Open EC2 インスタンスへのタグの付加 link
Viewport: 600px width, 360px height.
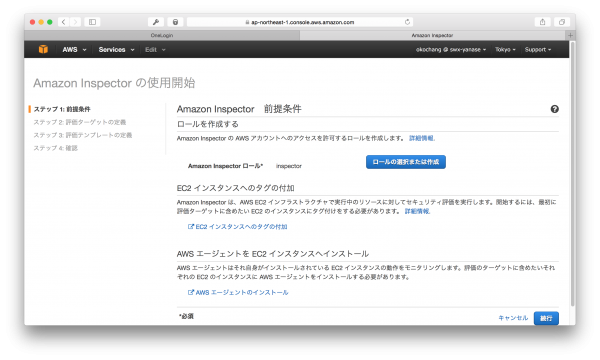click(x=238, y=227)
